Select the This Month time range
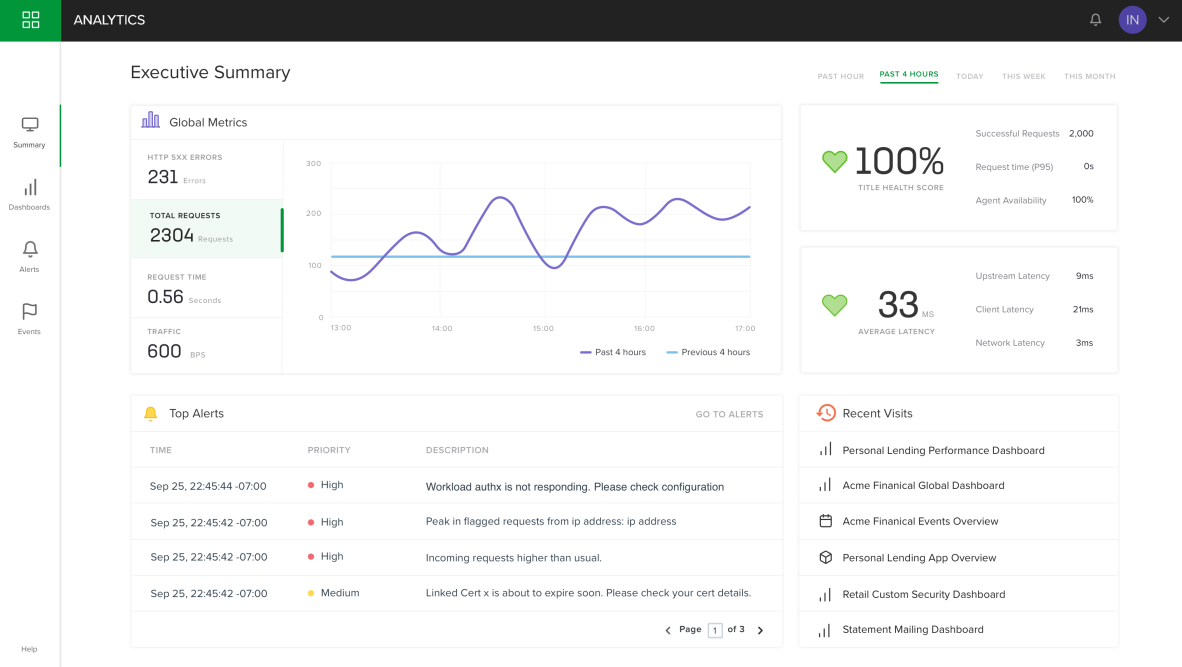The image size is (1182, 667). tap(1089, 76)
